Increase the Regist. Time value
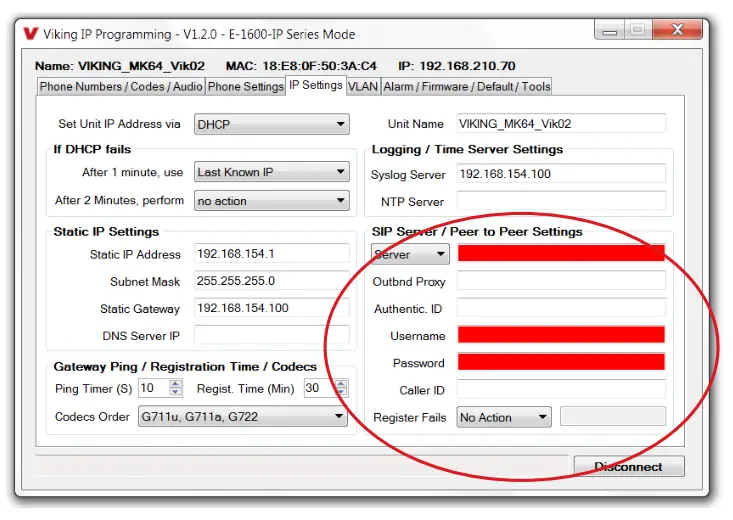Viewport: 733px width, 520px height. click(341, 384)
